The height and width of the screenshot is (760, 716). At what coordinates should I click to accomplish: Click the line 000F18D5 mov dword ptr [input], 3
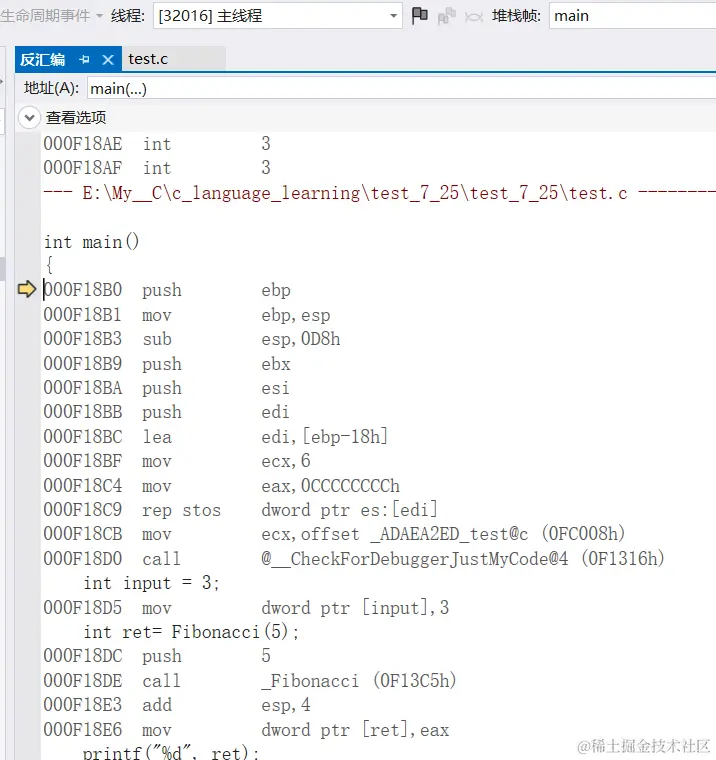[x=246, y=607]
